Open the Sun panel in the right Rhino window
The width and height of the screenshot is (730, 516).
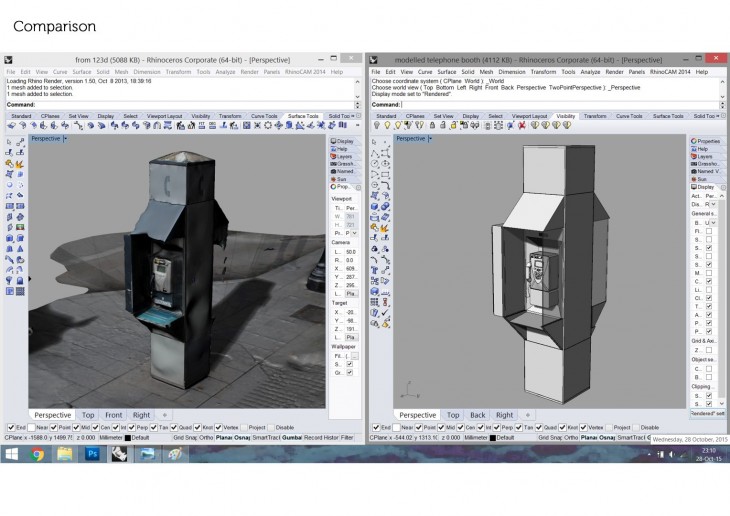(x=705, y=179)
